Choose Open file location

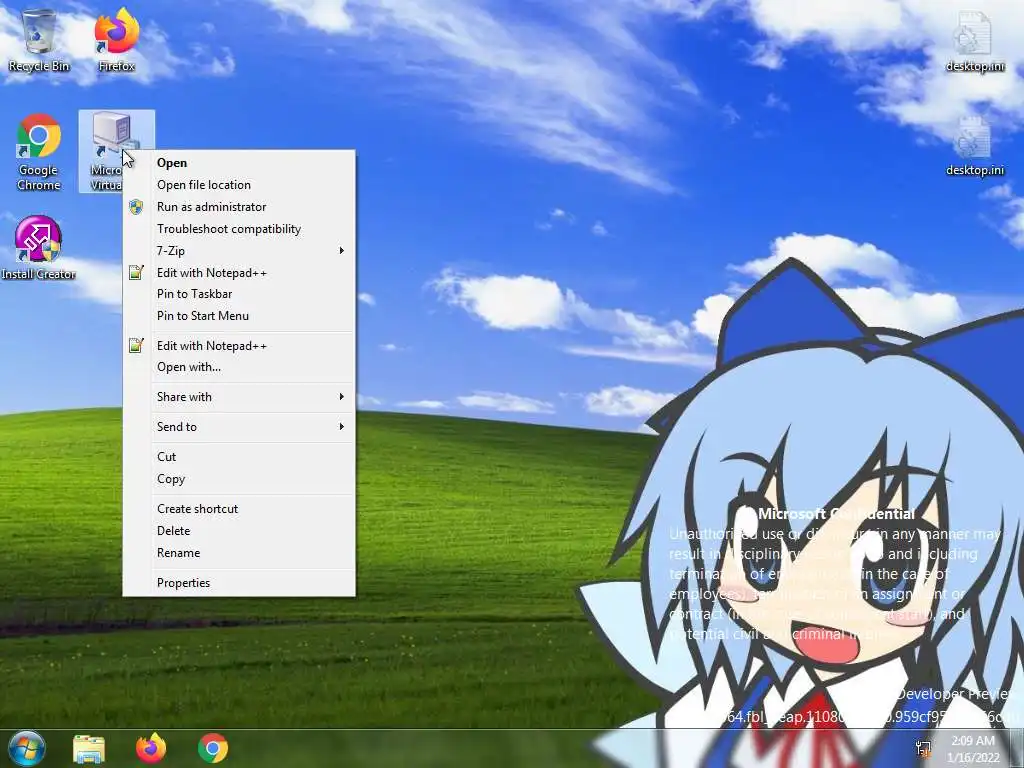click(239, 185)
